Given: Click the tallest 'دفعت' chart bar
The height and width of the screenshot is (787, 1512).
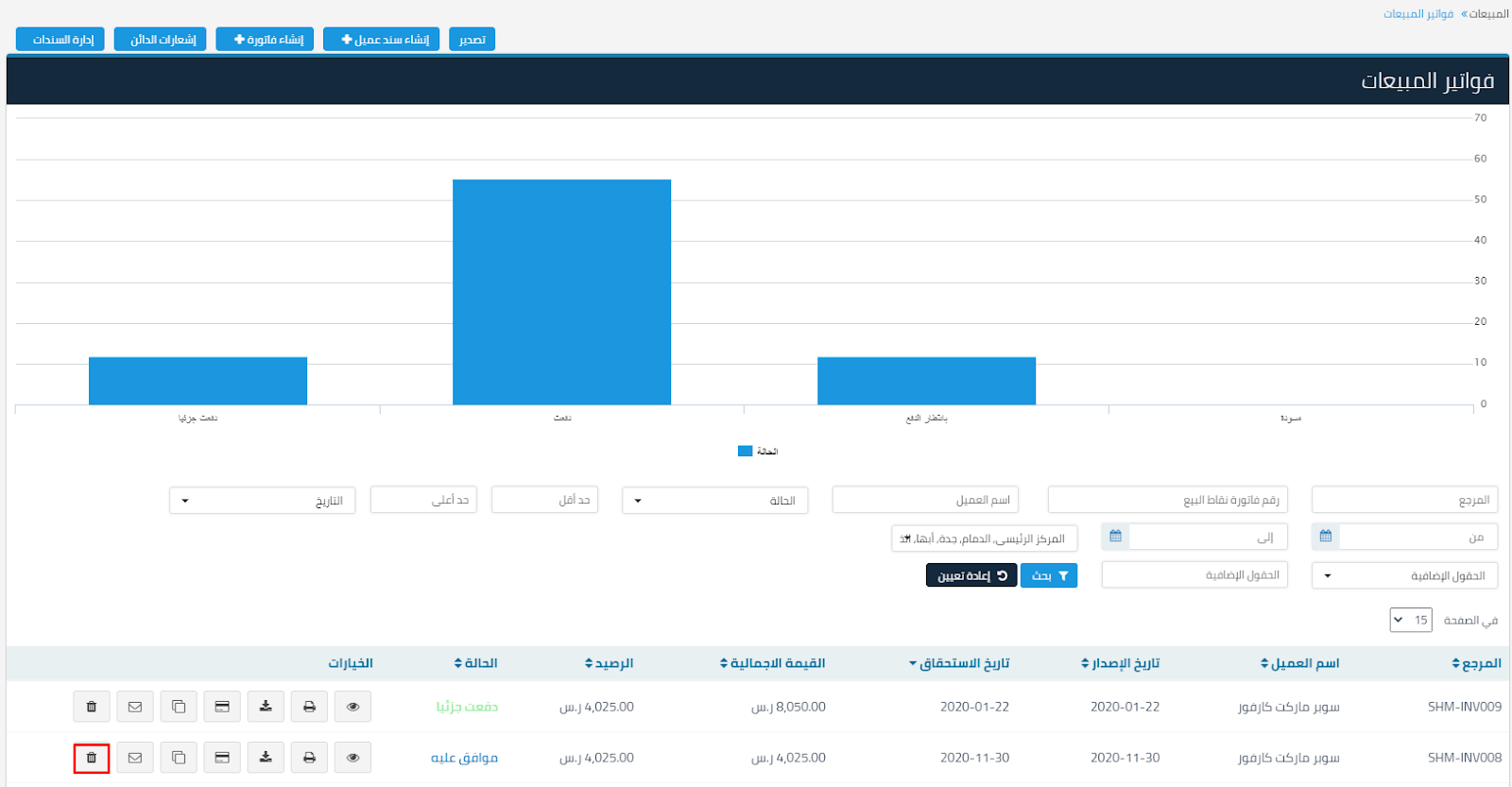Looking at the screenshot, I should coord(561,292).
